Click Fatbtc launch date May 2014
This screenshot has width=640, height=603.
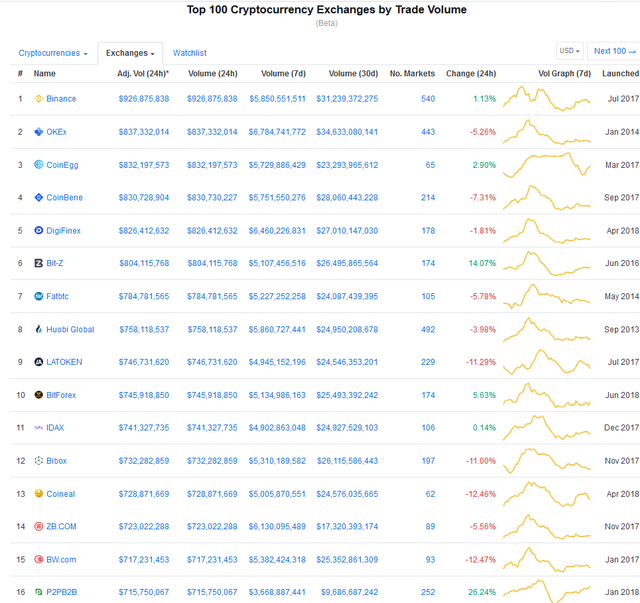coord(622,296)
